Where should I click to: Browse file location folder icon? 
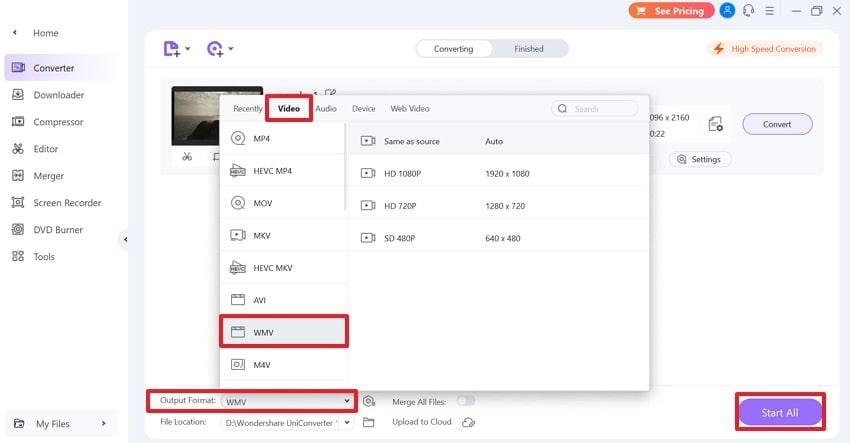coord(369,422)
